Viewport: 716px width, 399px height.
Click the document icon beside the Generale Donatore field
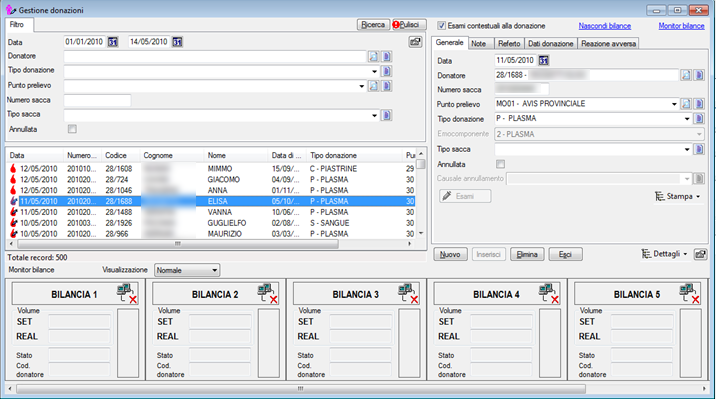[699, 75]
